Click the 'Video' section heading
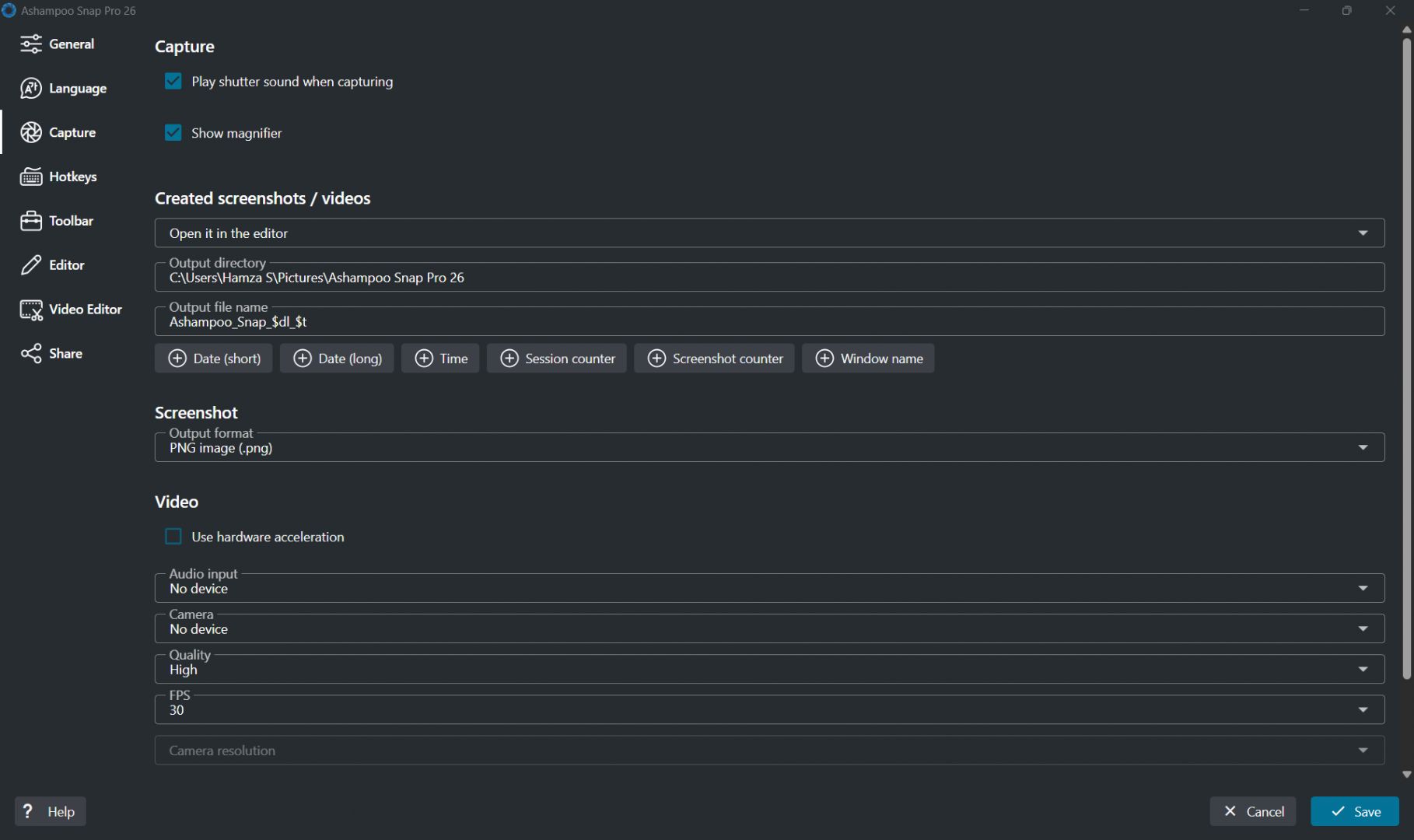The image size is (1414, 840). [x=177, y=502]
